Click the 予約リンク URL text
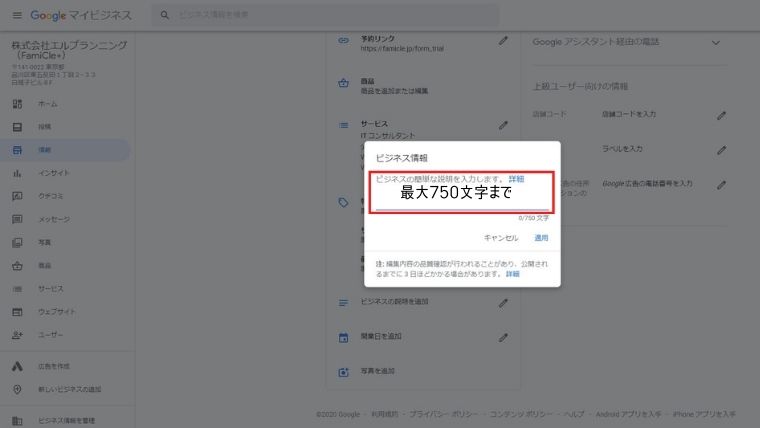This screenshot has height=428, width=760. (x=402, y=49)
